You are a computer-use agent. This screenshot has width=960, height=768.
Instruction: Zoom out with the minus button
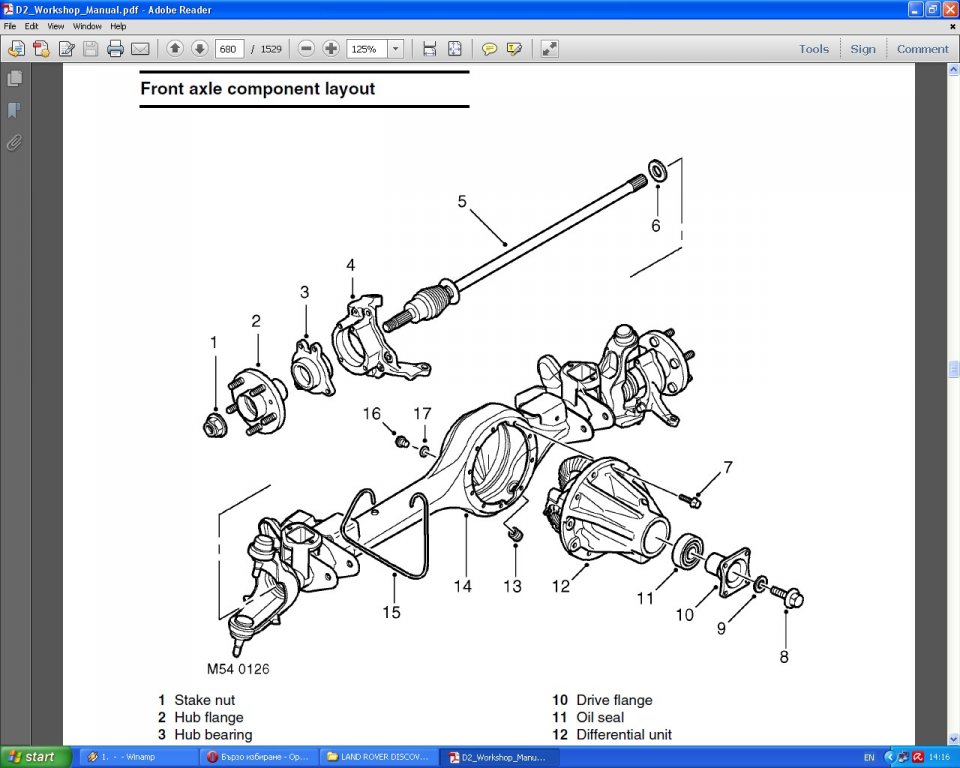point(307,48)
